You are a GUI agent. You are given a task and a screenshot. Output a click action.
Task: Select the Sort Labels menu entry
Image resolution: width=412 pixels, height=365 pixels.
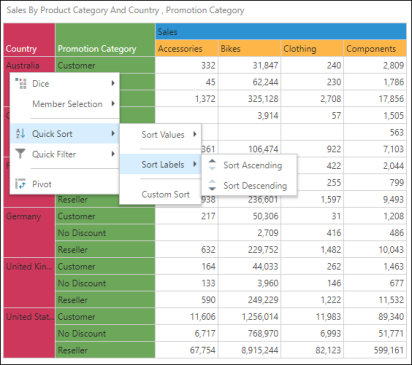point(160,164)
